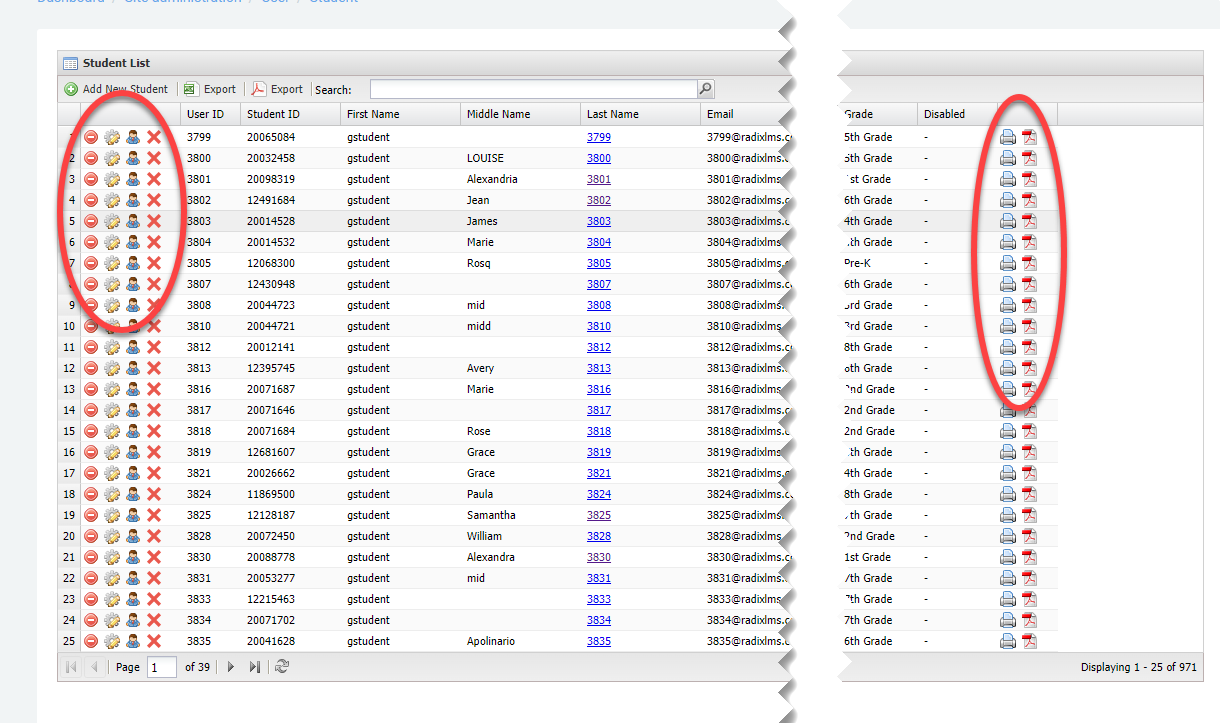Click the blue person icon for user 3812
1220x723 pixels.
[133, 347]
